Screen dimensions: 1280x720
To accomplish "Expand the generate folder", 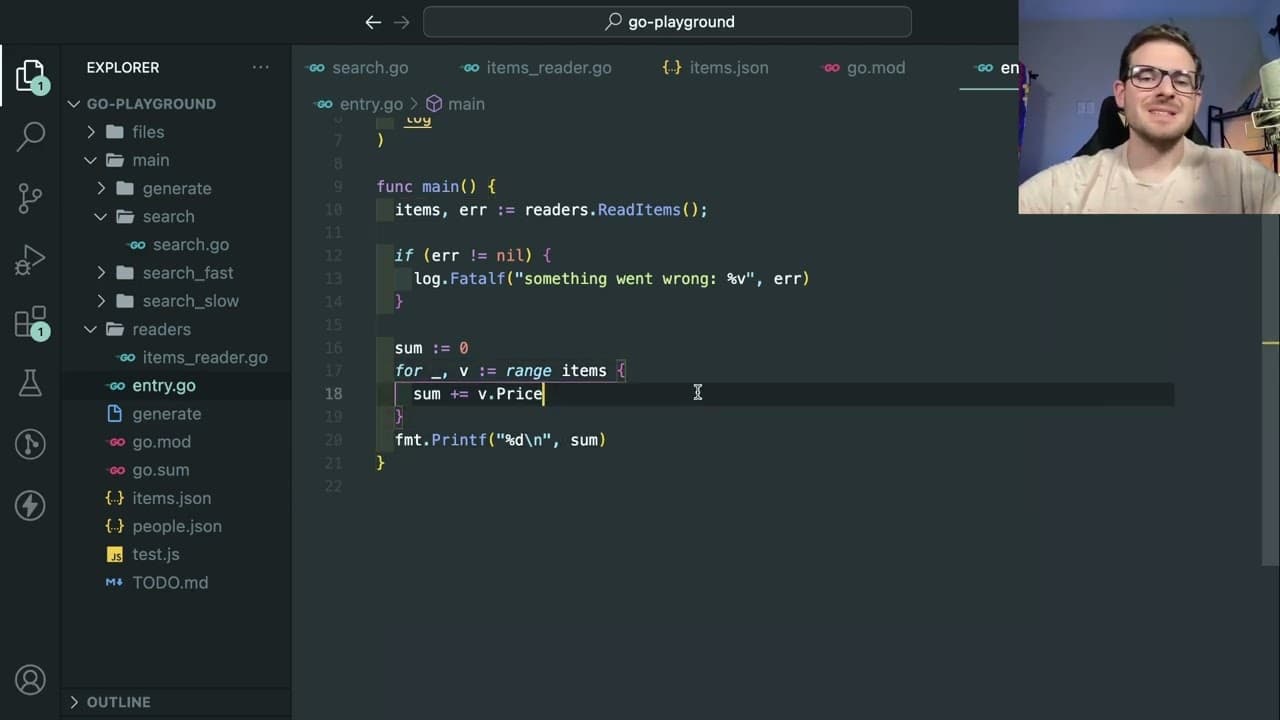I will coord(101,188).
